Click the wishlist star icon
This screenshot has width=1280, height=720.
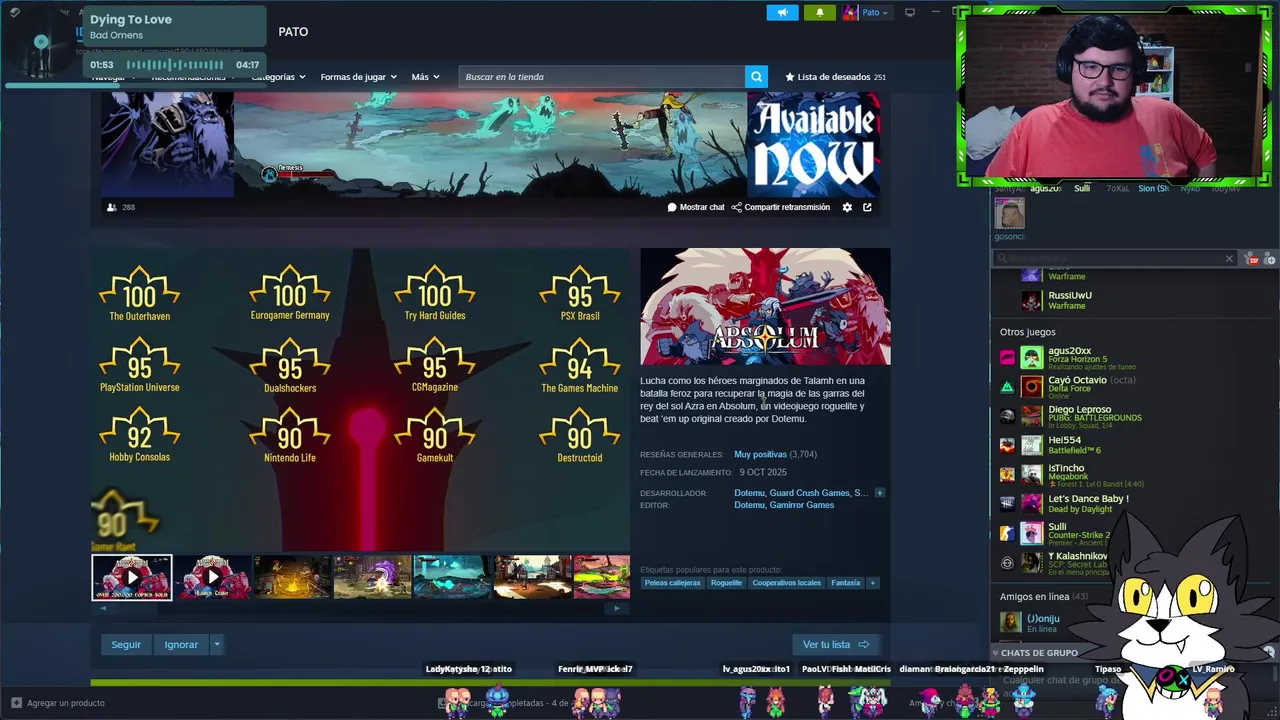coord(790,77)
